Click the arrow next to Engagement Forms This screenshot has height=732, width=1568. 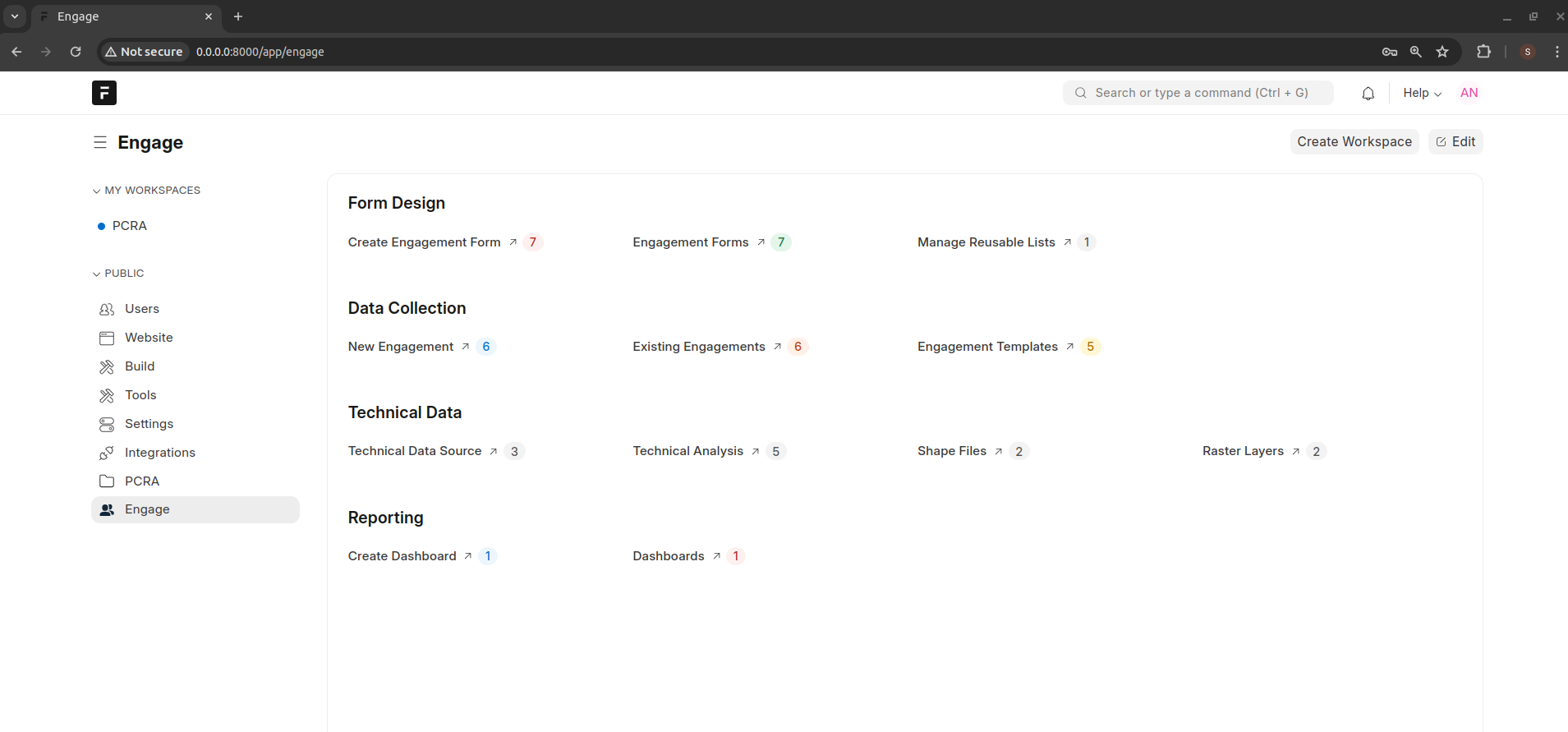coord(761,242)
